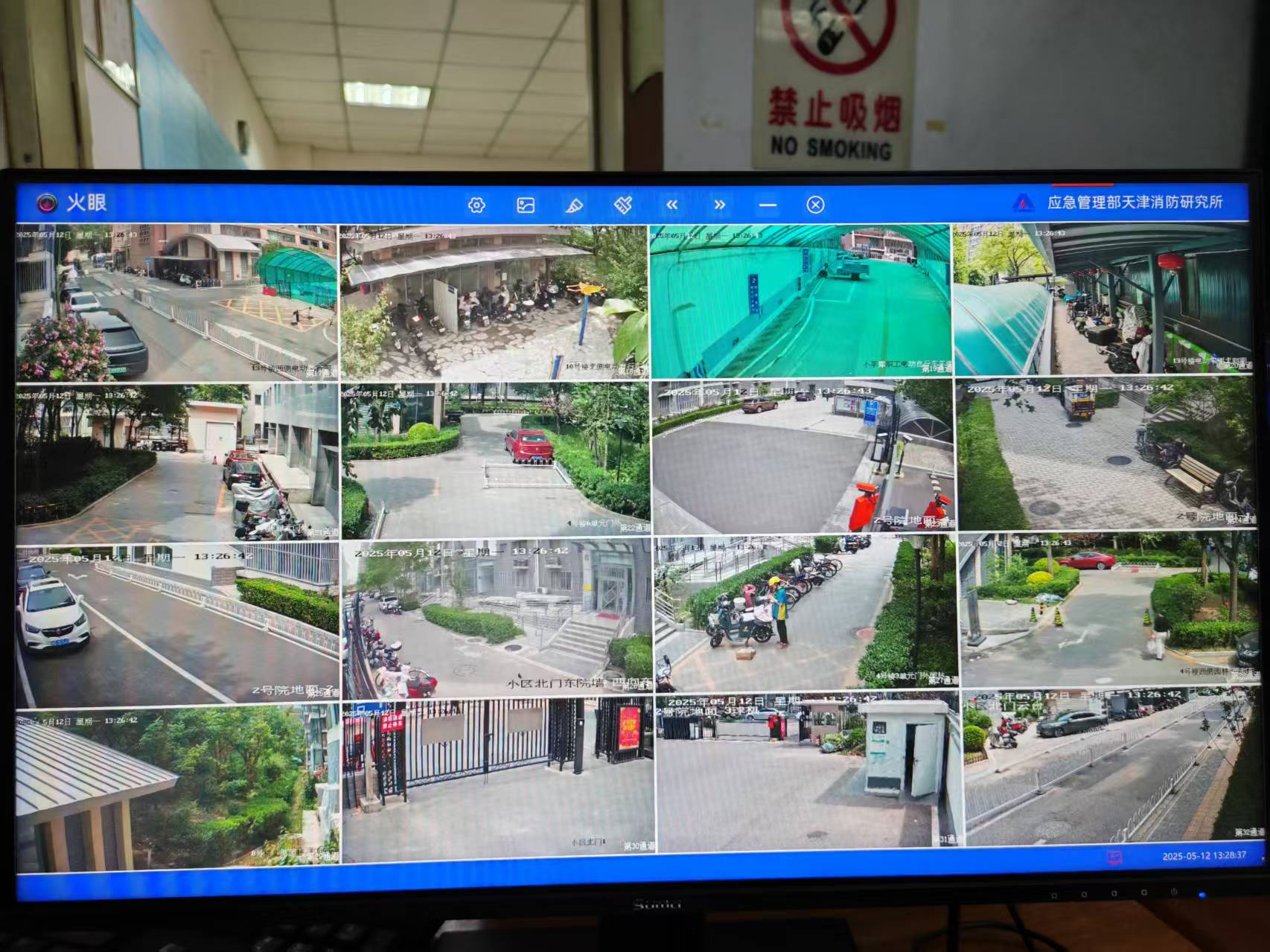Select the green tunnel ramp camera feed

800,301
